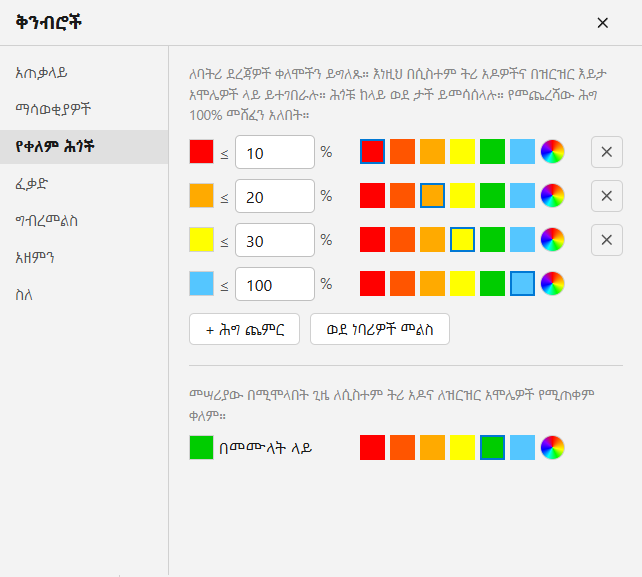The width and height of the screenshot is (642, 577).
Task: Open custom color wheel for 30% rule
Action: pos(553,240)
